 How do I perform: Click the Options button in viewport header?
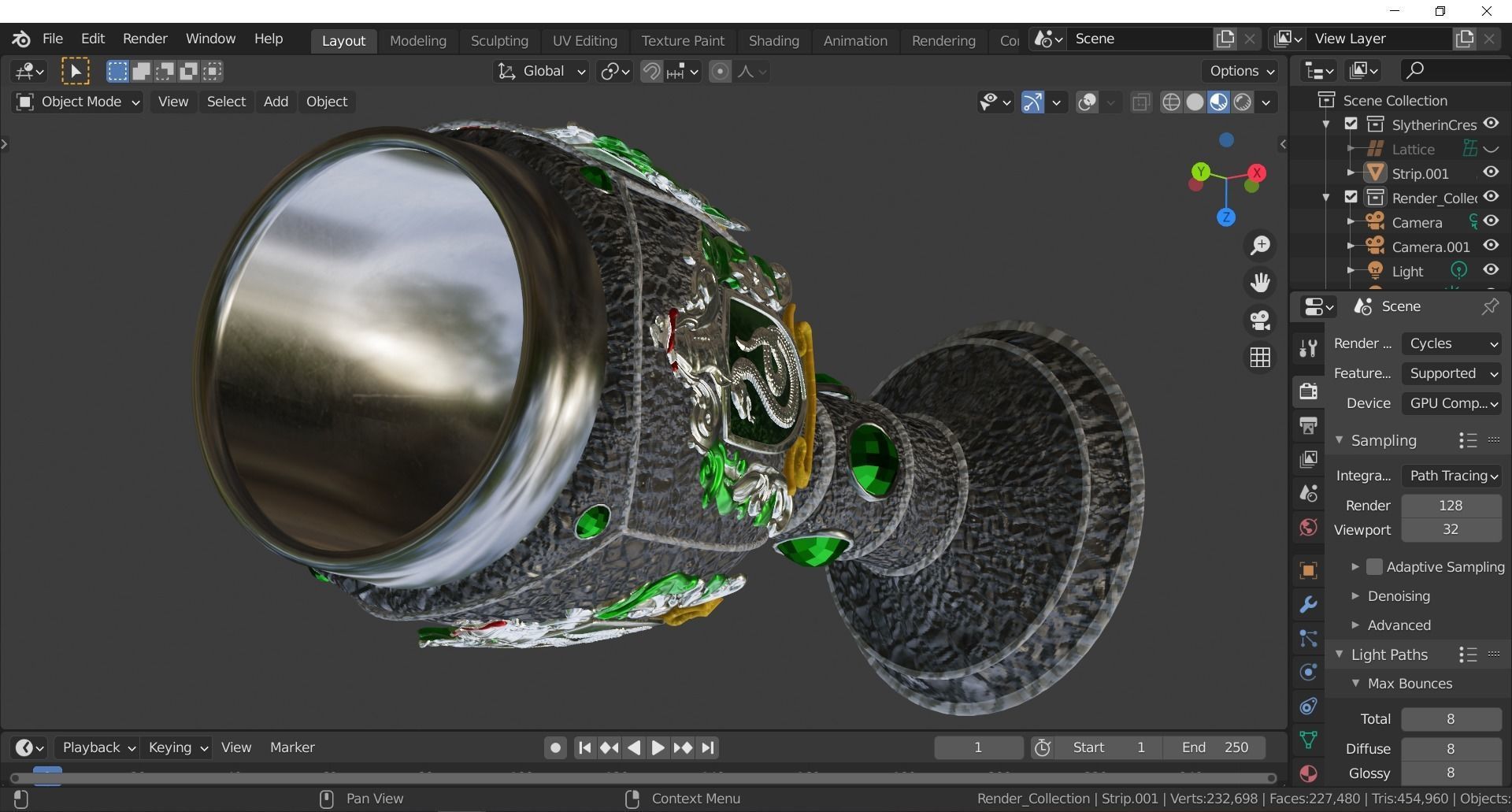point(1241,71)
